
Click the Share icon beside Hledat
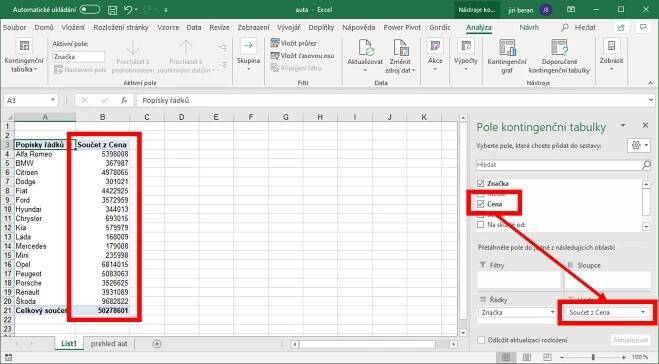tap(621, 27)
